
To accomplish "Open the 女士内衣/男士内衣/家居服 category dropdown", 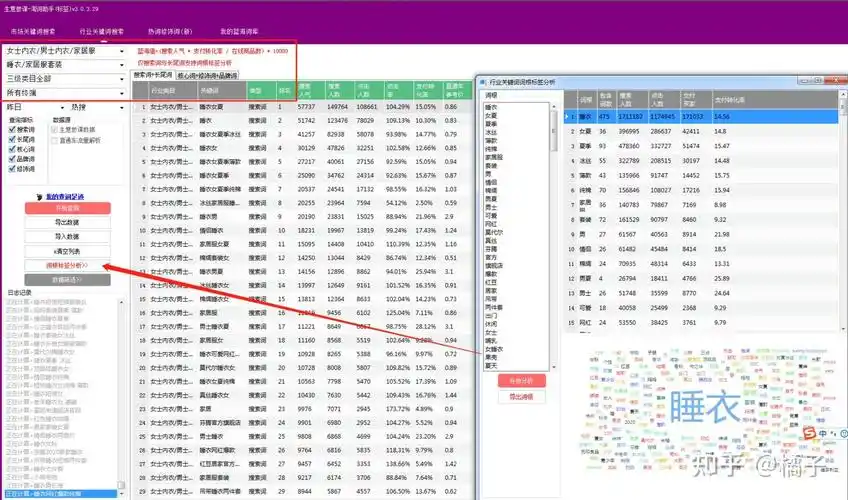I will 64,51.
